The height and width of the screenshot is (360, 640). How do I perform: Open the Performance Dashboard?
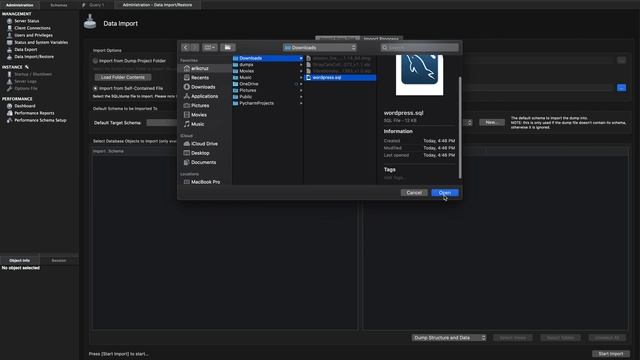pyautogui.click(x=24, y=106)
